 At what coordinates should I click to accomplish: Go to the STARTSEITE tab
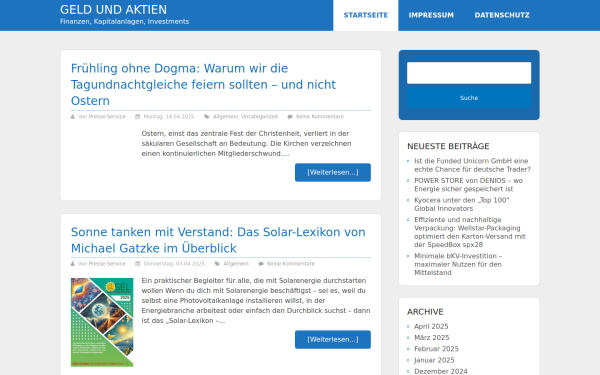365,15
